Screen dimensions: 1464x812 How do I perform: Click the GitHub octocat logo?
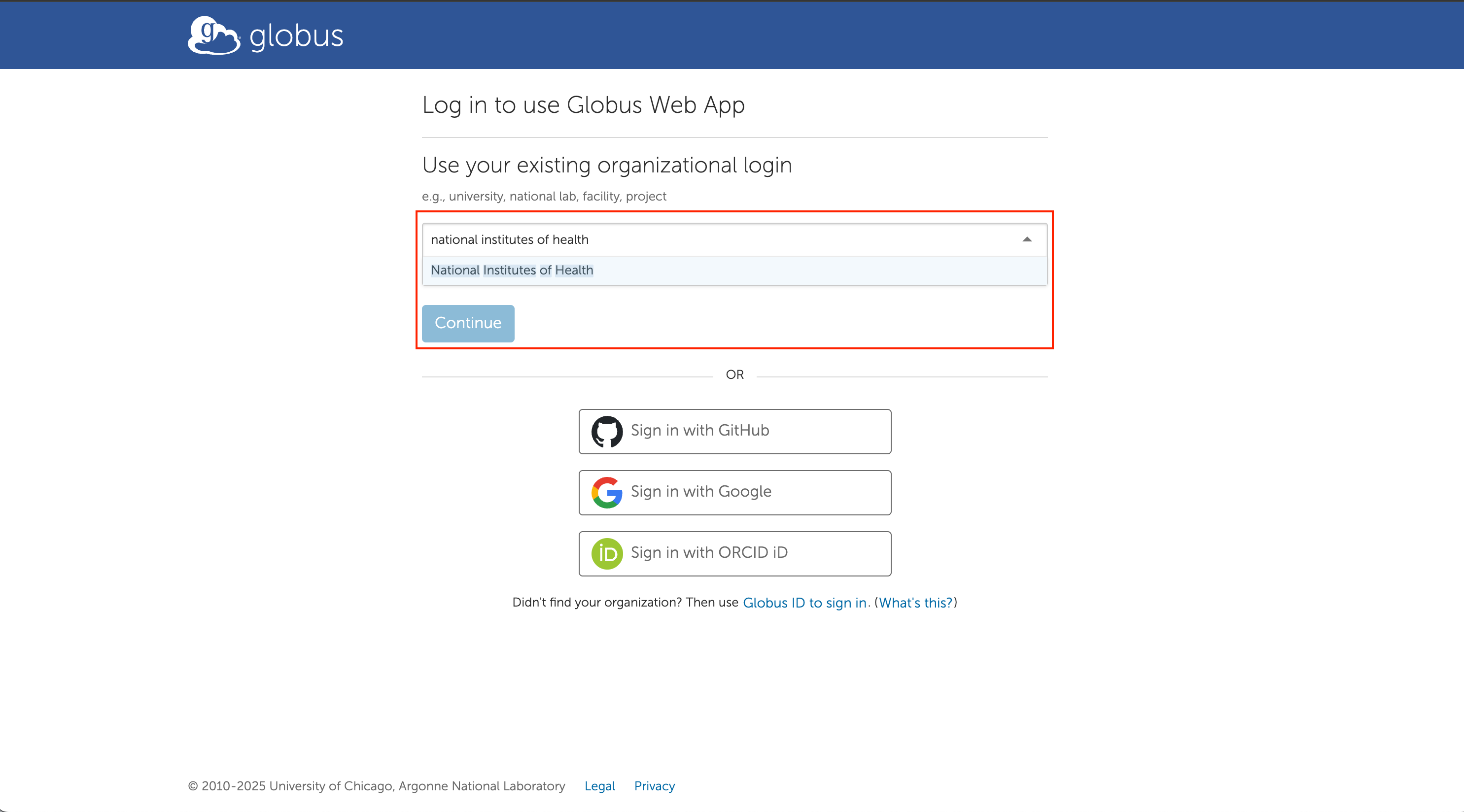coord(606,431)
